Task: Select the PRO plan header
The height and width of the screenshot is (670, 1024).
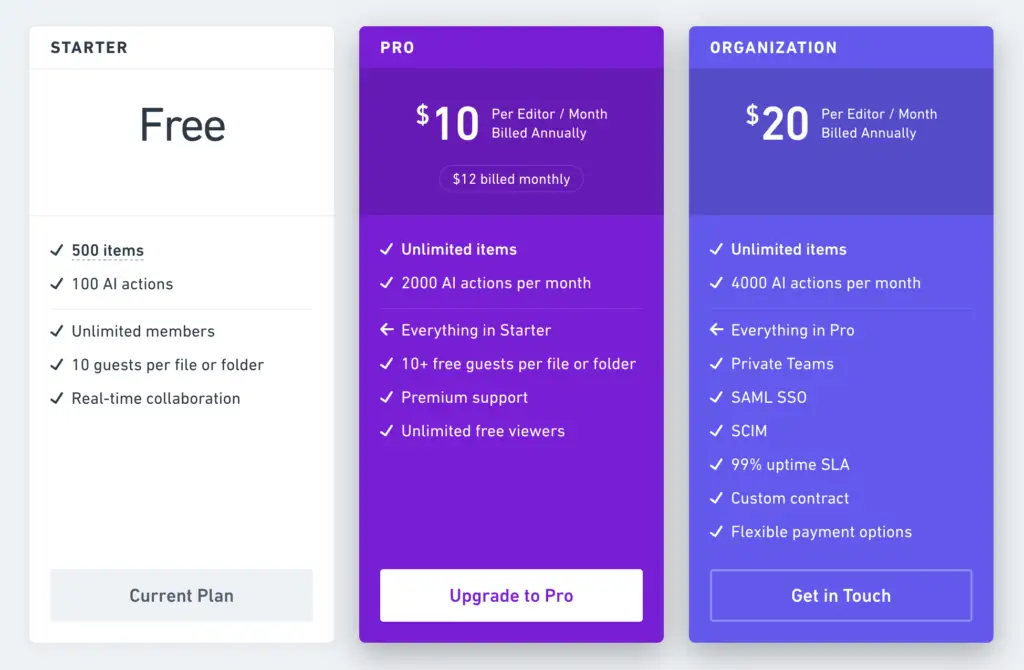Action: pos(397,48)
